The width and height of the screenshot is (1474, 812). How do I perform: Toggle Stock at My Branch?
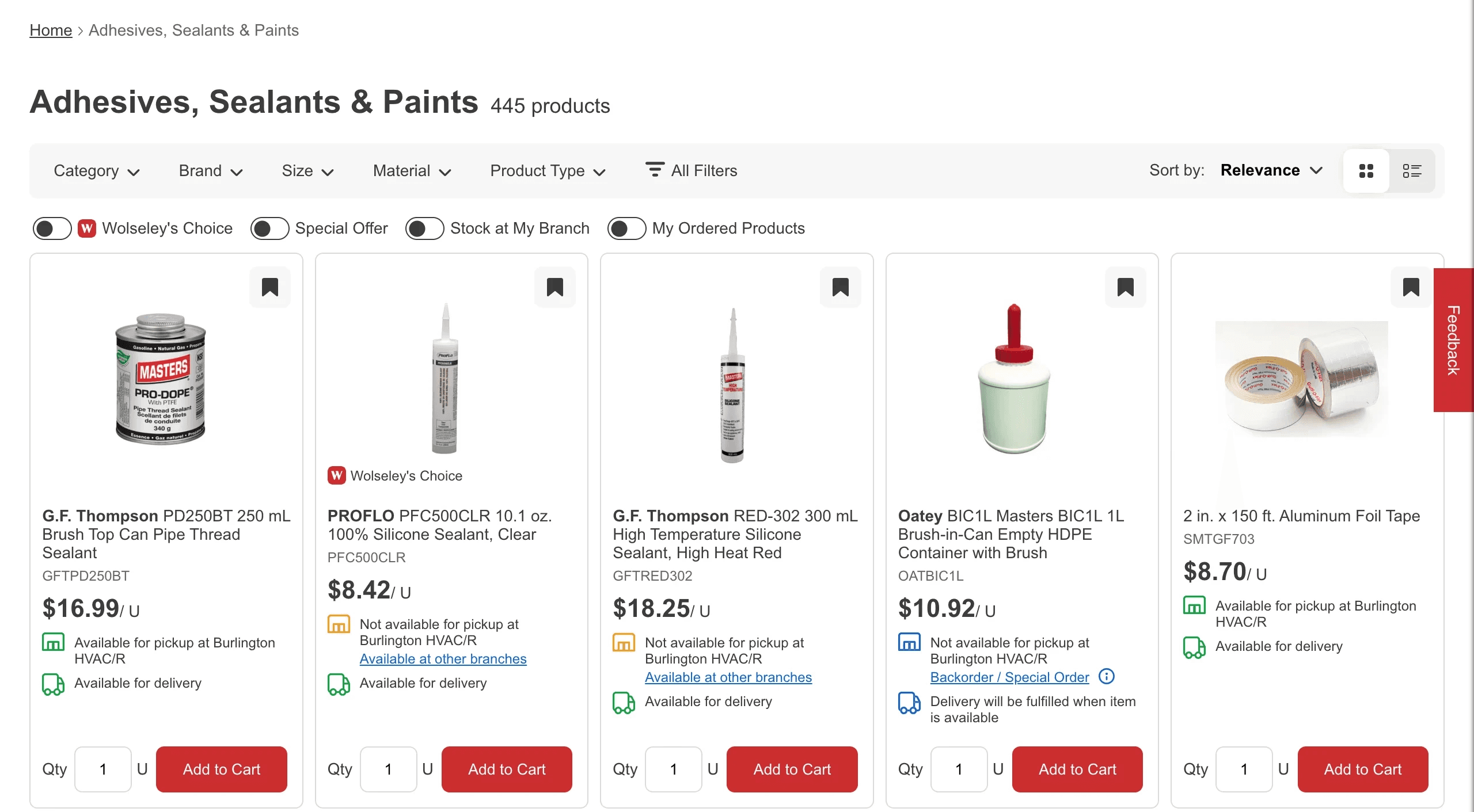pos(424,228)
